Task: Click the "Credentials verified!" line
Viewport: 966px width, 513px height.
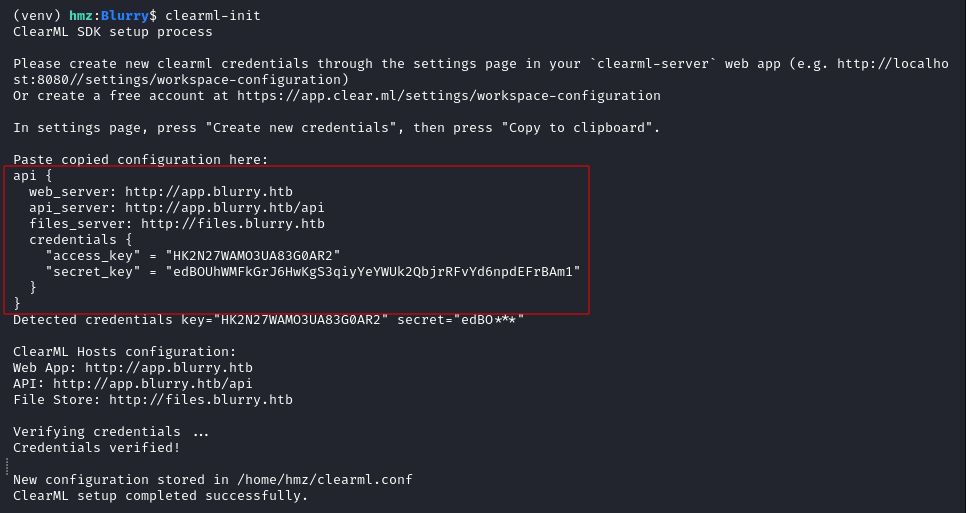Action: click(x=97, y=448)
